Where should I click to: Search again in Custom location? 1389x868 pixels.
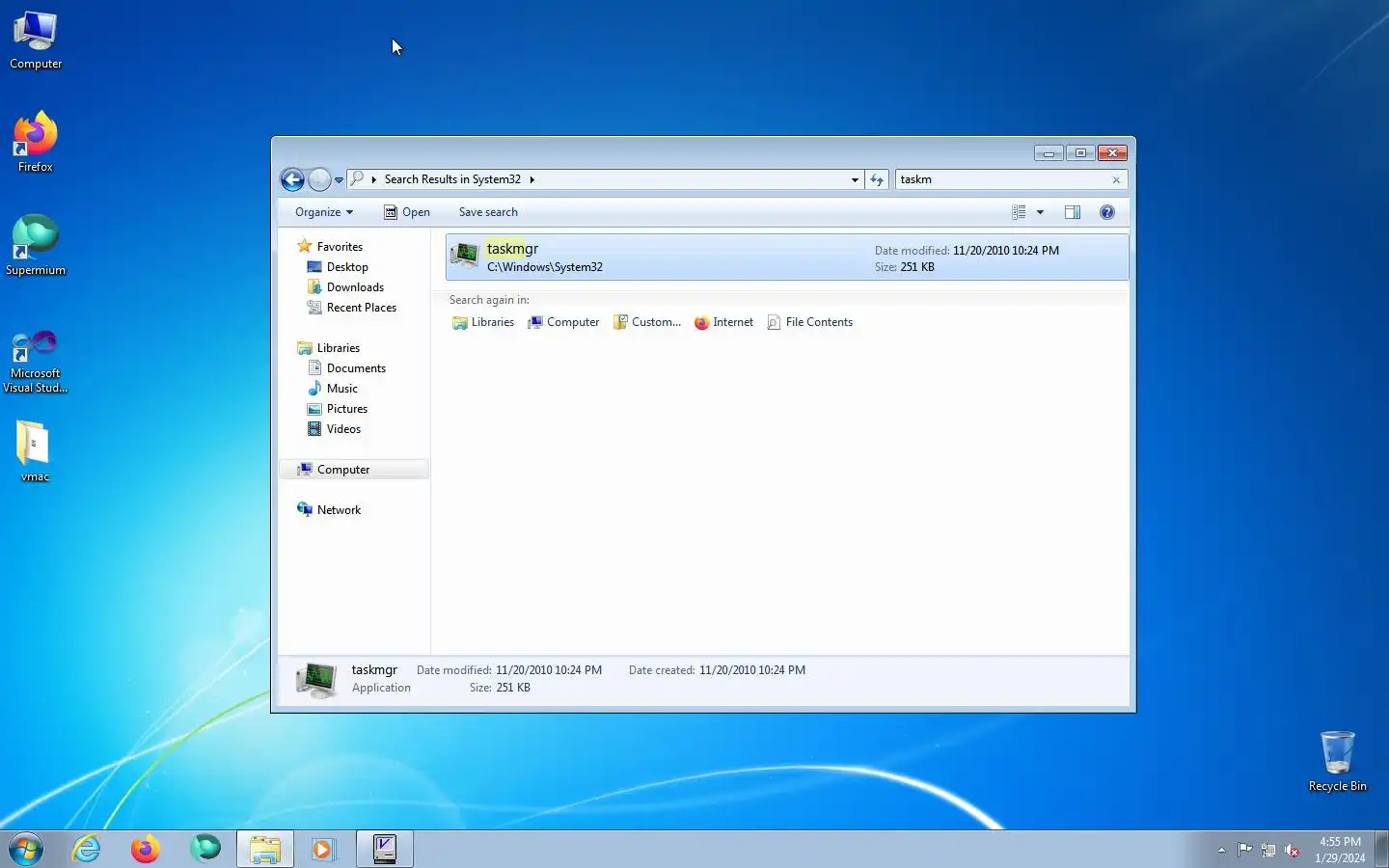647,322
